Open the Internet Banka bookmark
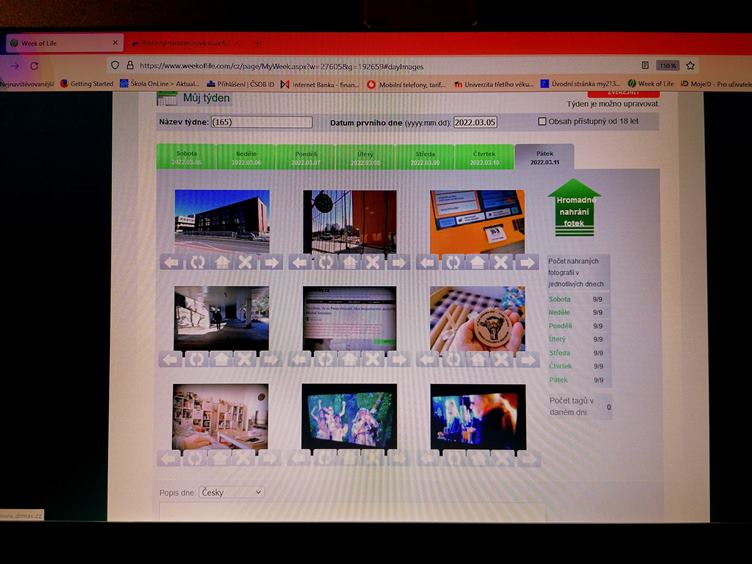The height and width of the screenshot is (564, 752). 319,84
